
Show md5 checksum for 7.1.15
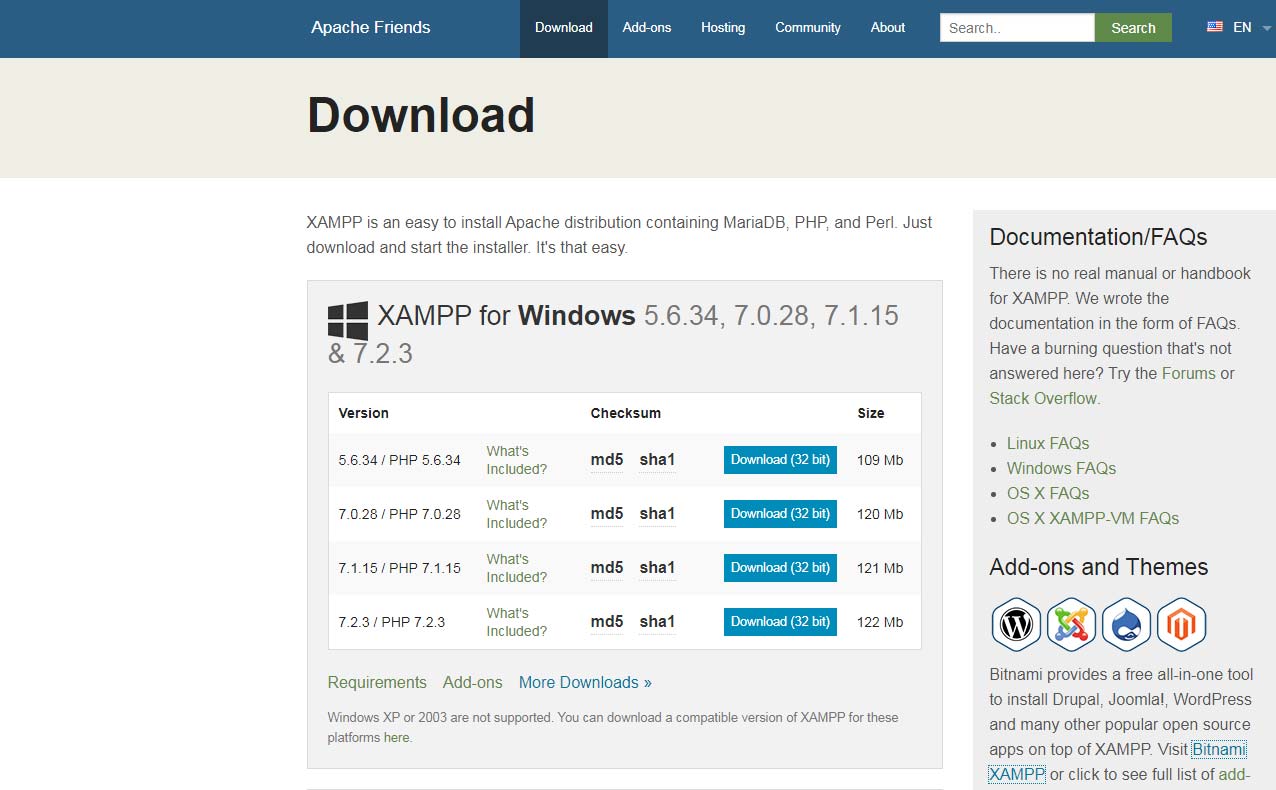coord(607,568)
